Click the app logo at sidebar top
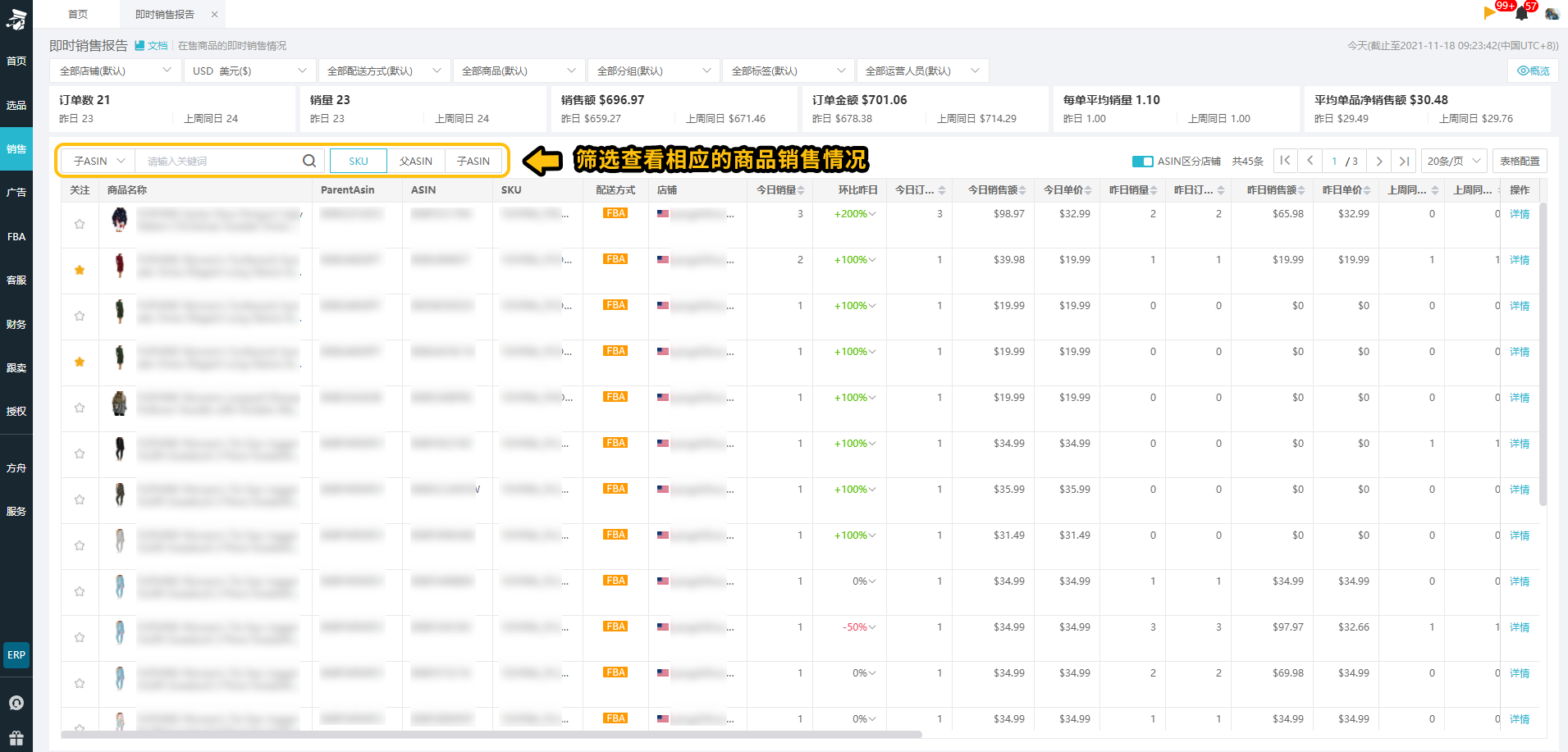The width and height of the screenshot is (1568, 752). [16, 18]
